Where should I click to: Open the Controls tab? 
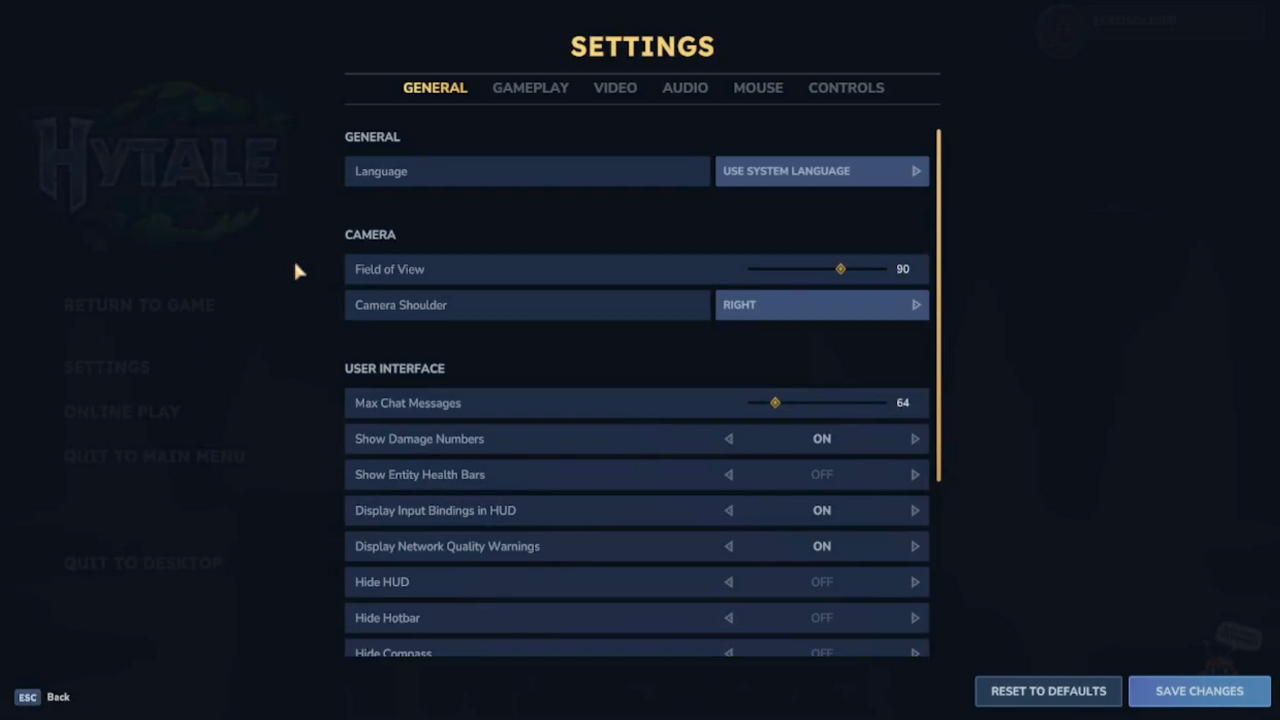846,88
